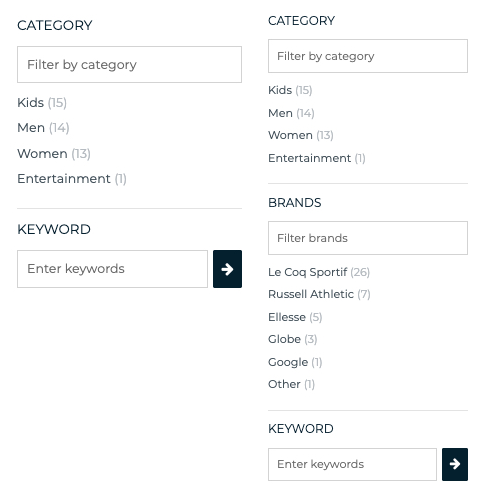Image resolution: width=491 pixels, height=502 pixels.
Task: Pick Women category in right panel
Action: (x=301, y=135)
